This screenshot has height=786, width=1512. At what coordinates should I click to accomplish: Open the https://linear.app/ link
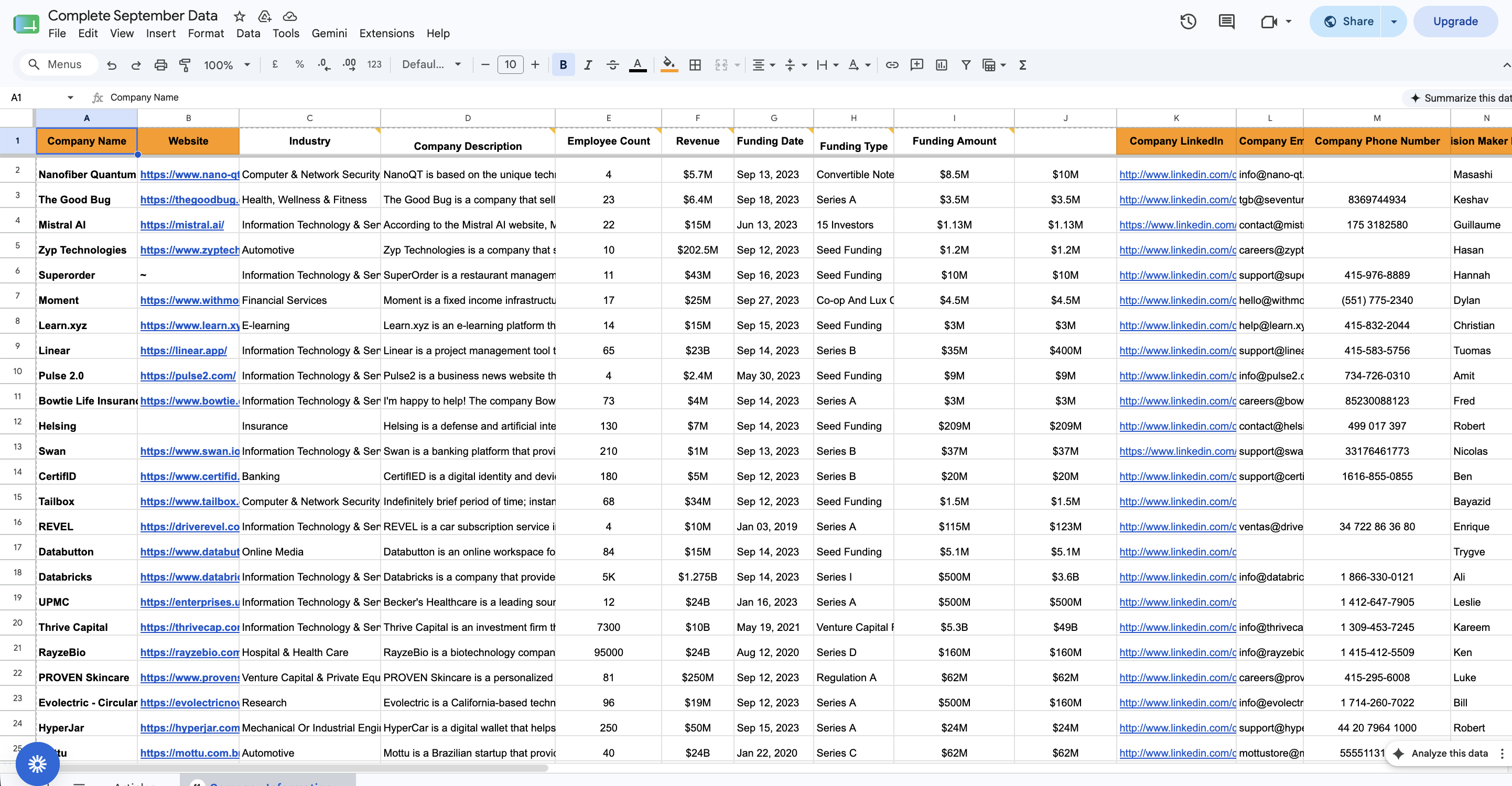[183, 350]
